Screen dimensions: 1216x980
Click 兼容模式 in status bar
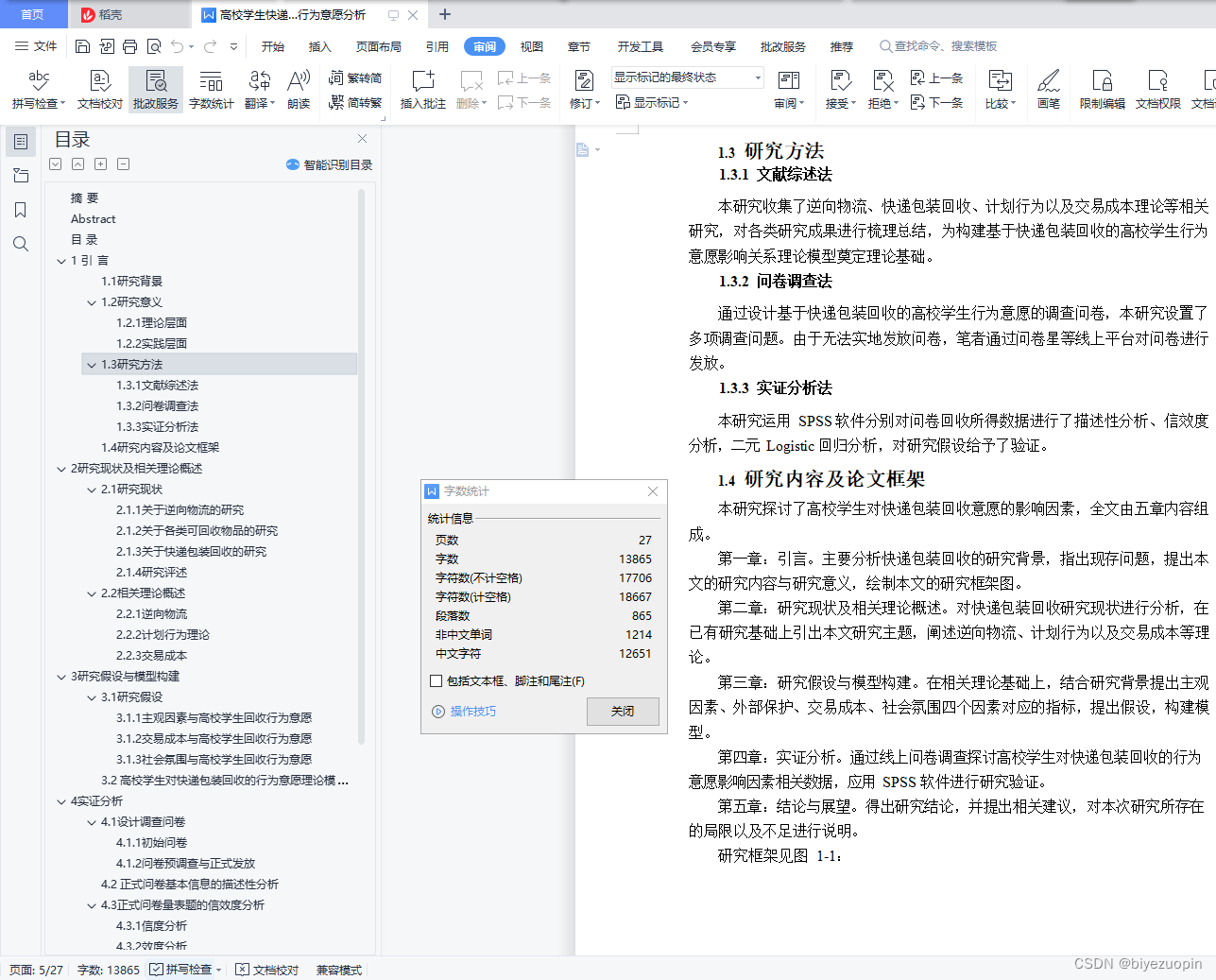tap(339, 970)
